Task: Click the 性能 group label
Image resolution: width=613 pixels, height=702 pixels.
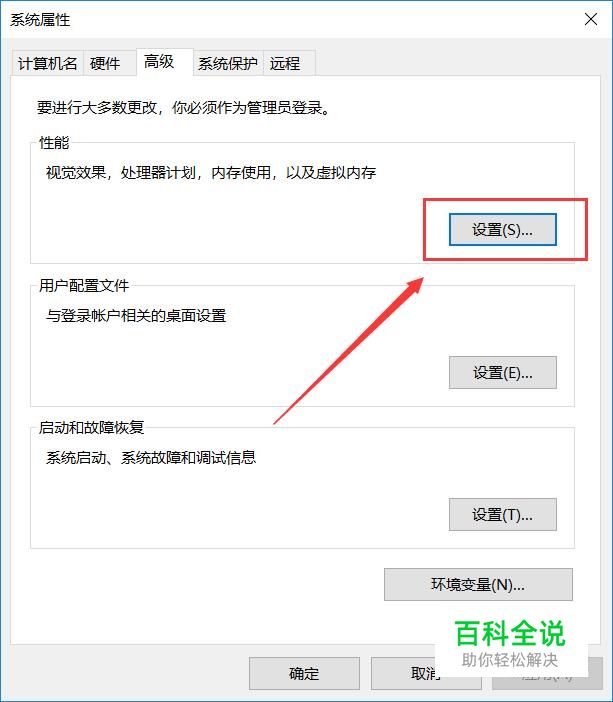Action: 54,143
